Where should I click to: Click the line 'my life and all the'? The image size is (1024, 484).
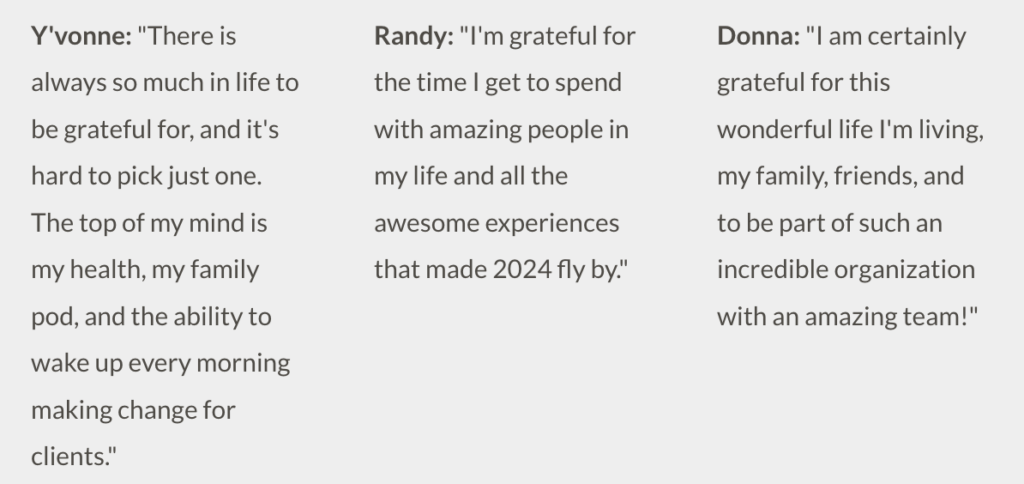coord(471,176)
